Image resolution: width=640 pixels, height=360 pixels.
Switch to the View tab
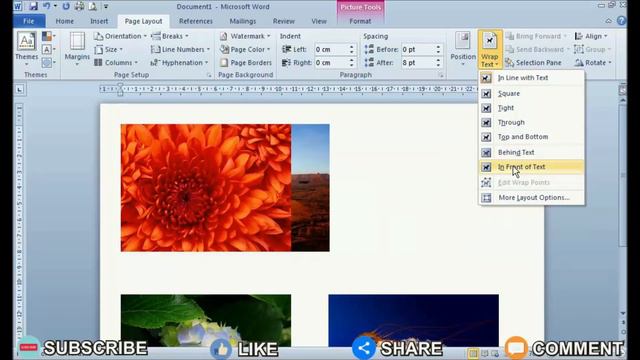point(319,21)
